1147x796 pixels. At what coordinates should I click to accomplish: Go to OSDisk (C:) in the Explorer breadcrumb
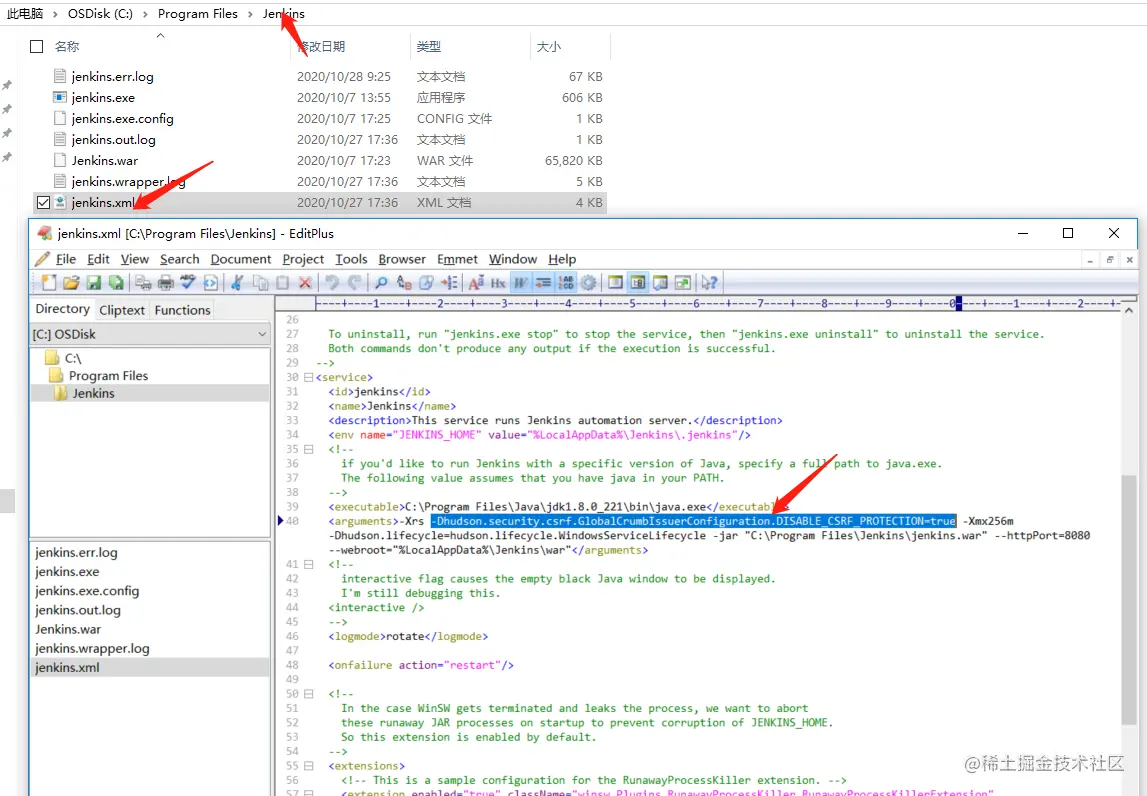[x=100, y=14]
